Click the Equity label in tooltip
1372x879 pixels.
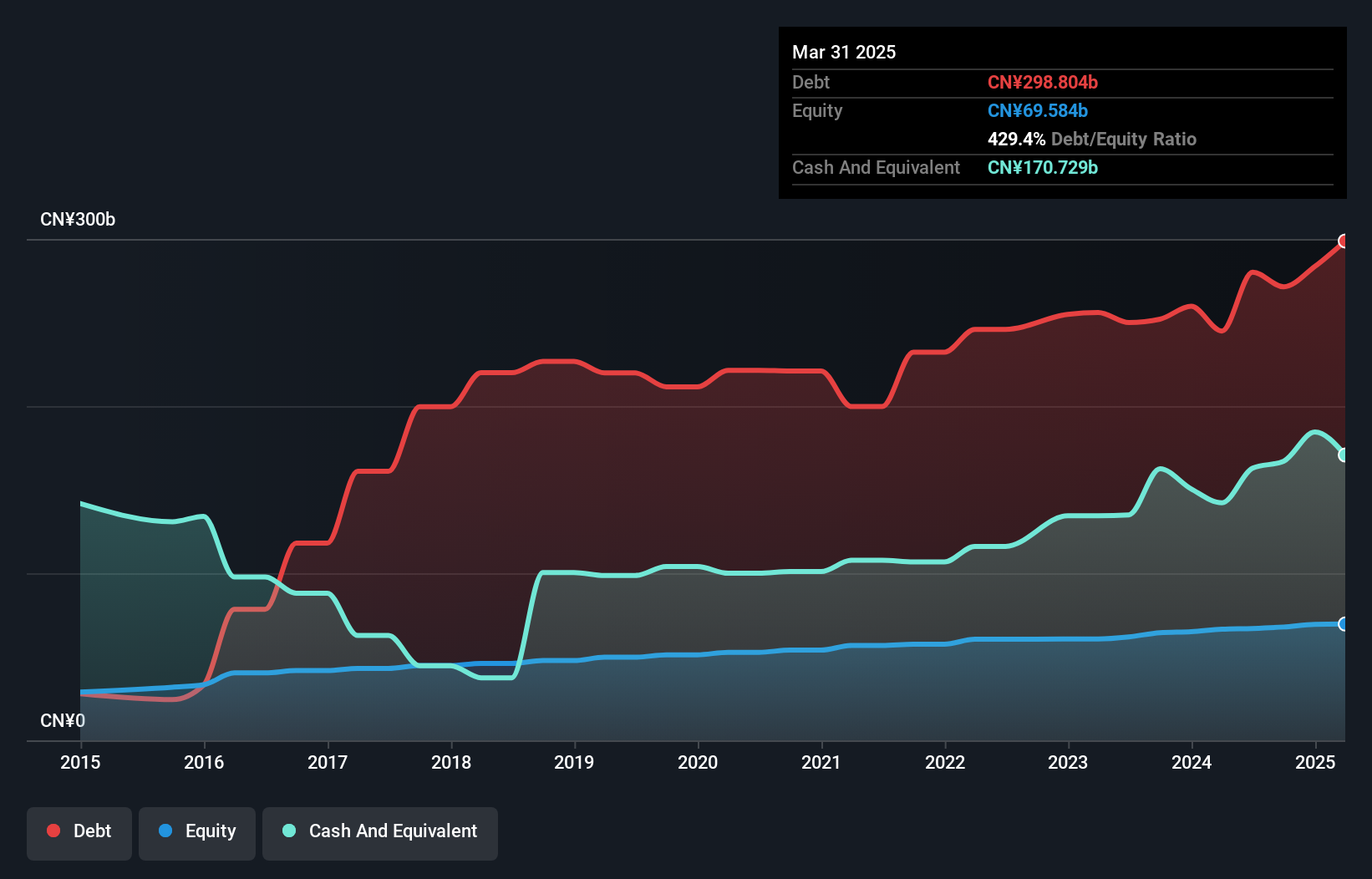(817, 110)
